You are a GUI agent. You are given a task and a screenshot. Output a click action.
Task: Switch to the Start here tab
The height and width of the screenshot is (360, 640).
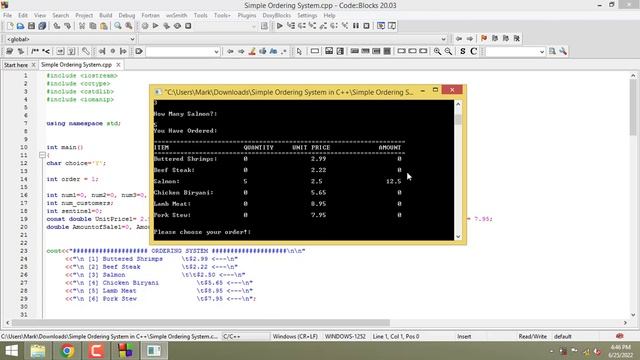pos(16,65)
